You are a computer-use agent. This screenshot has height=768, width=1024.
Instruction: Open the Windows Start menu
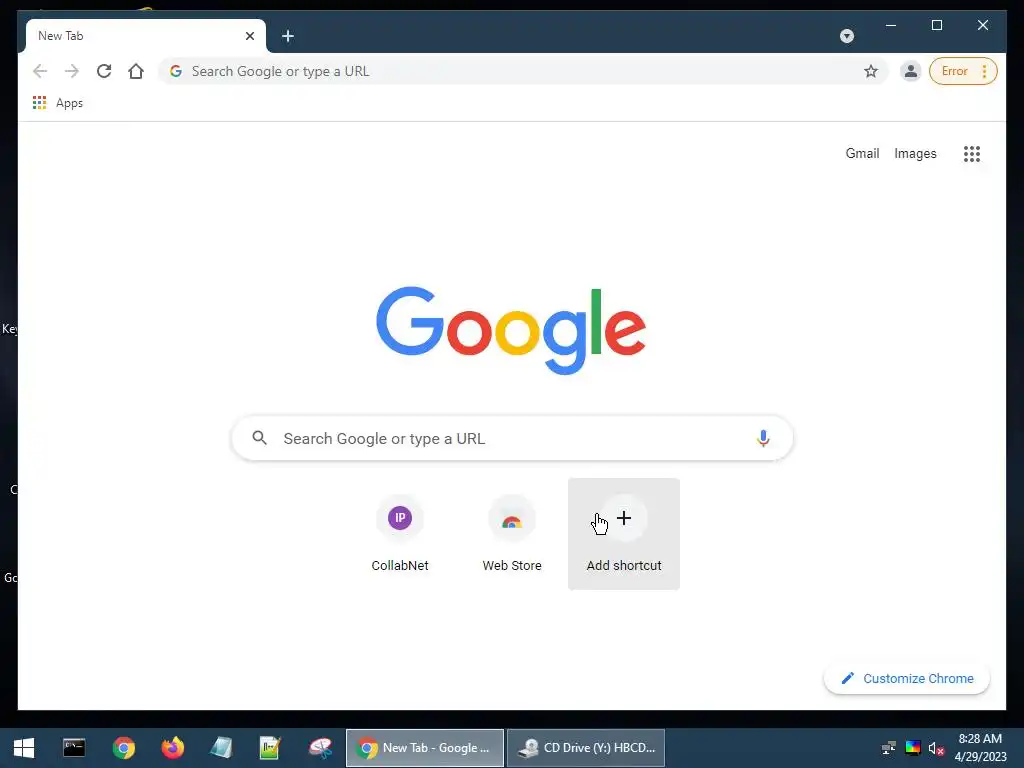(24, 748)
